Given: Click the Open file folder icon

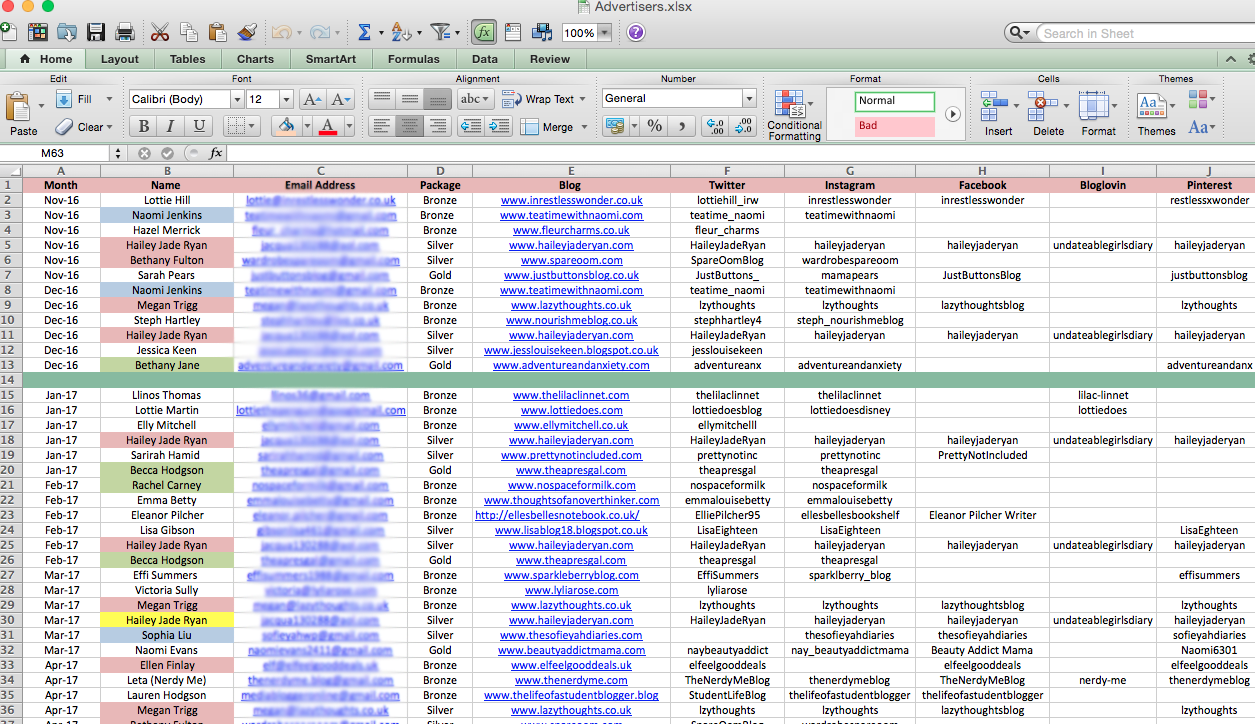Looking at the screenshot, I should [x=67, y=32].
